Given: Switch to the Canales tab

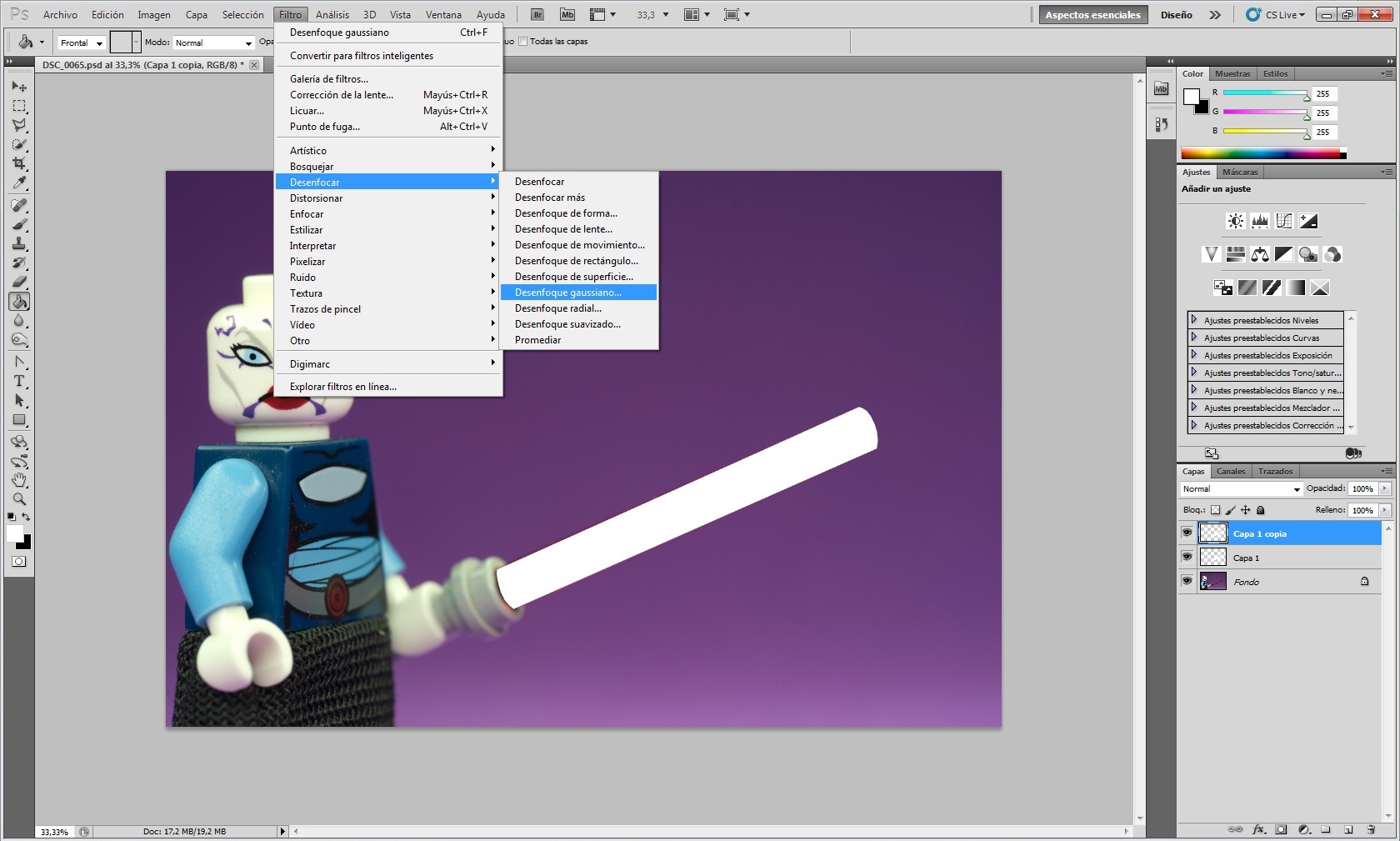Looking at the screenshot, I should [1230, 472].
